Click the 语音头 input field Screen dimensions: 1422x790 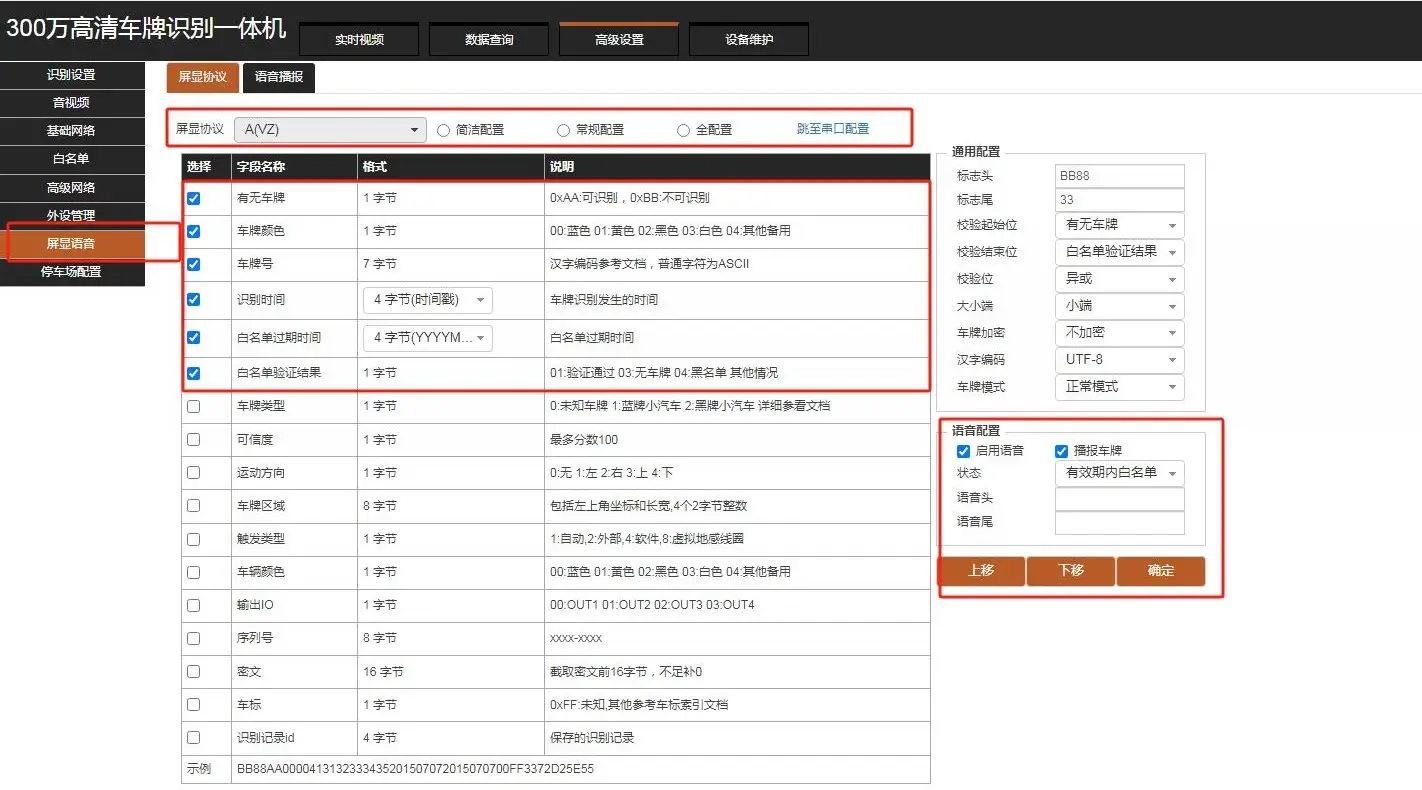click(1119, 497)
